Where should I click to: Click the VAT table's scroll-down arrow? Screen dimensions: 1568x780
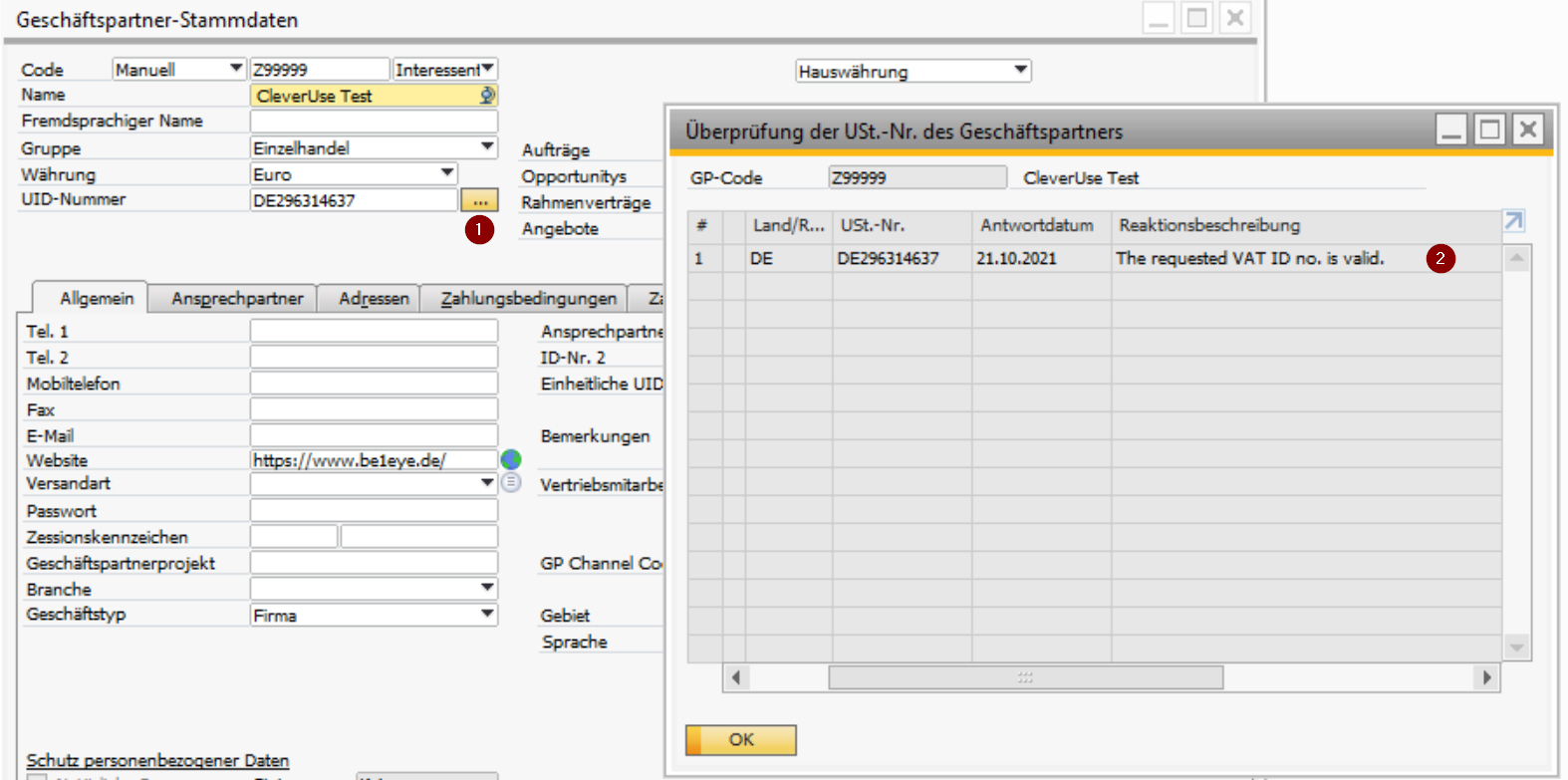pos(1516,648)
